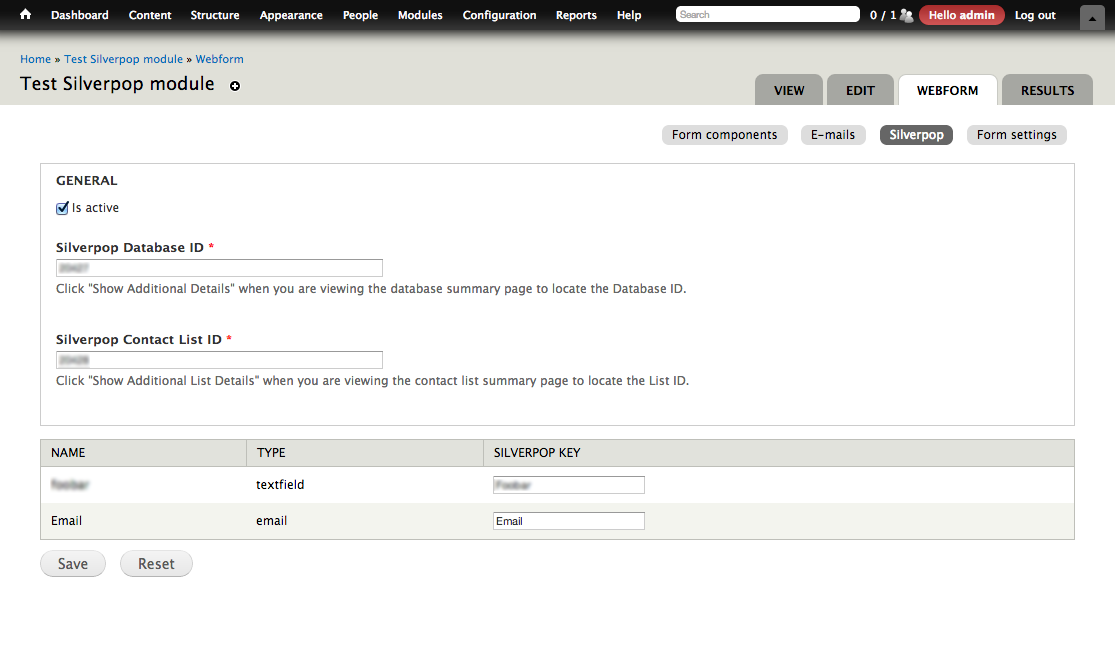The width and height of the screenshot is (1115, 662).
Task: Open the Modules menu
Action: [420, 15]
